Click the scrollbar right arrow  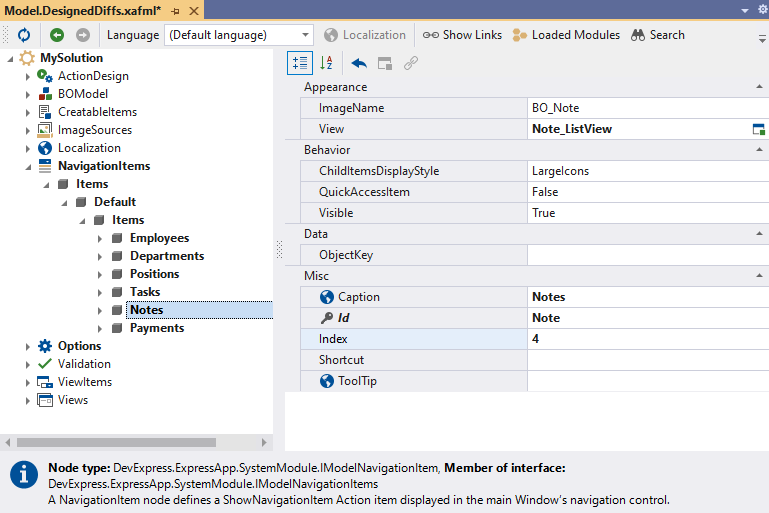pyautogui.click(x=264, y=442)
